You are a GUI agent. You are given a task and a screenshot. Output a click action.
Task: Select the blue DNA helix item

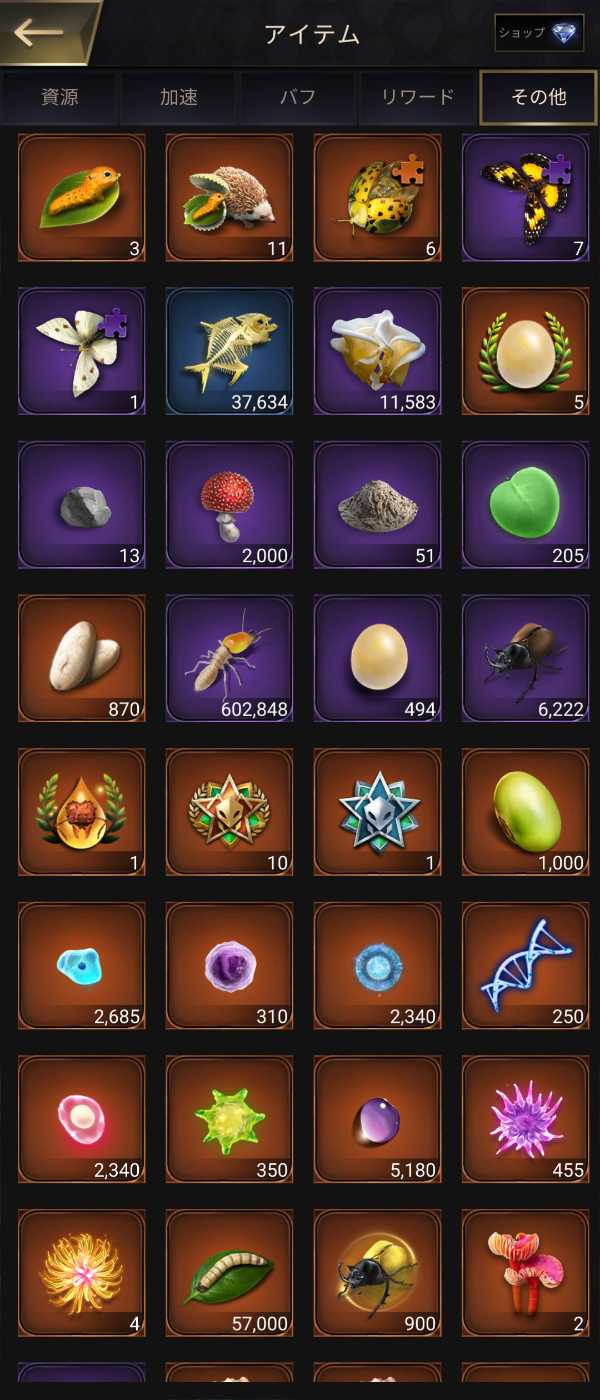[x=526, y=967]
